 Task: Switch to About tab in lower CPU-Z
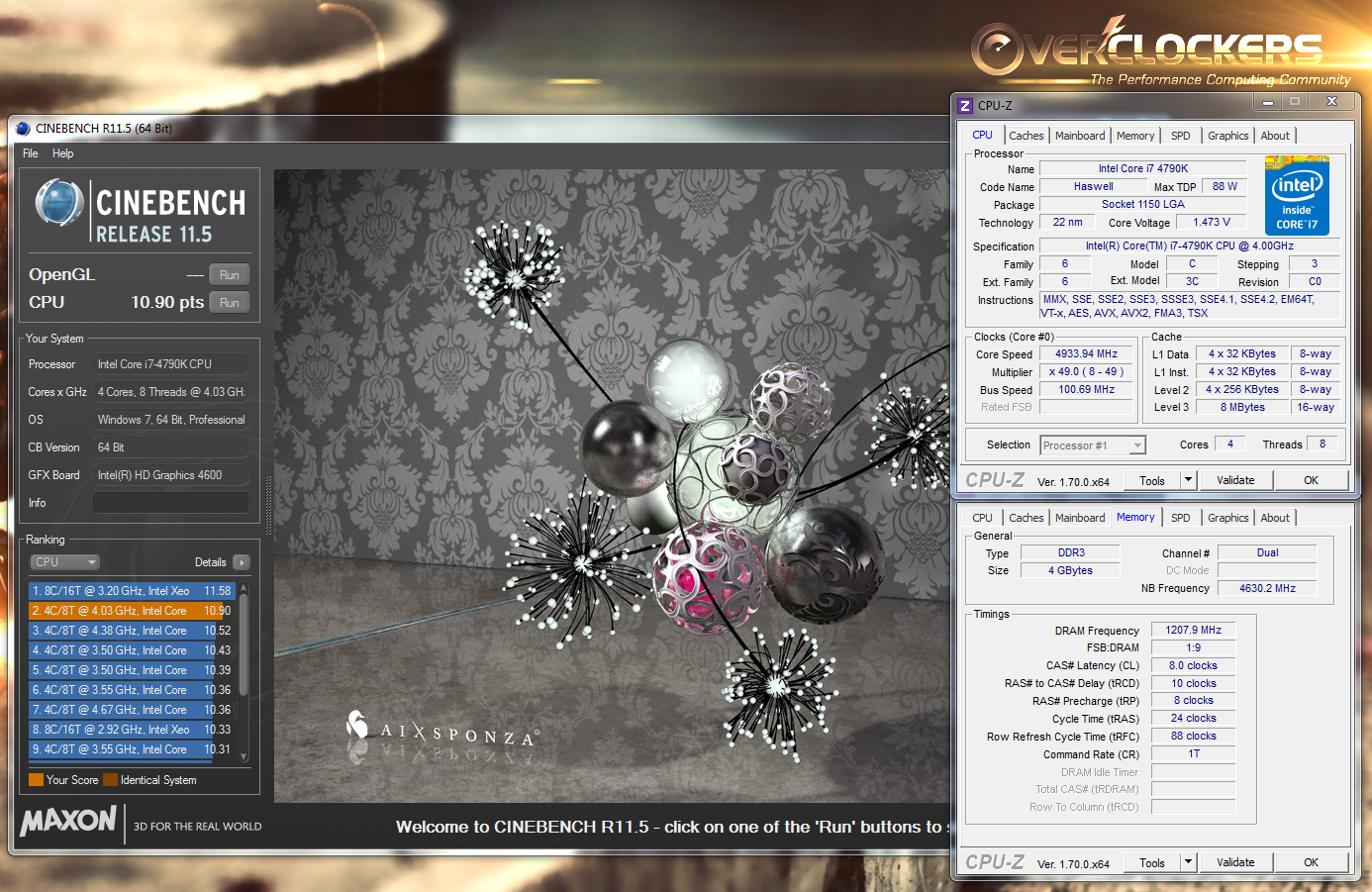1275,518
